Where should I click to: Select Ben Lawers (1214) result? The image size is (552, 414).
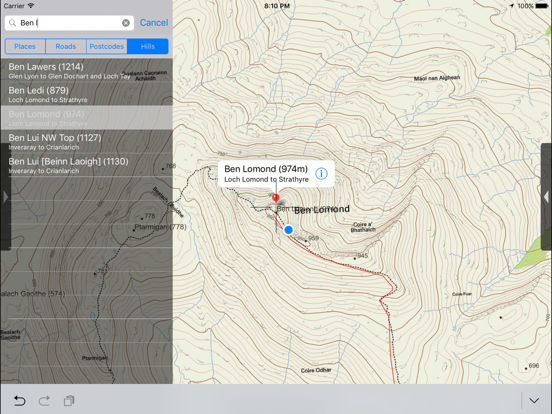click(87, 70)
